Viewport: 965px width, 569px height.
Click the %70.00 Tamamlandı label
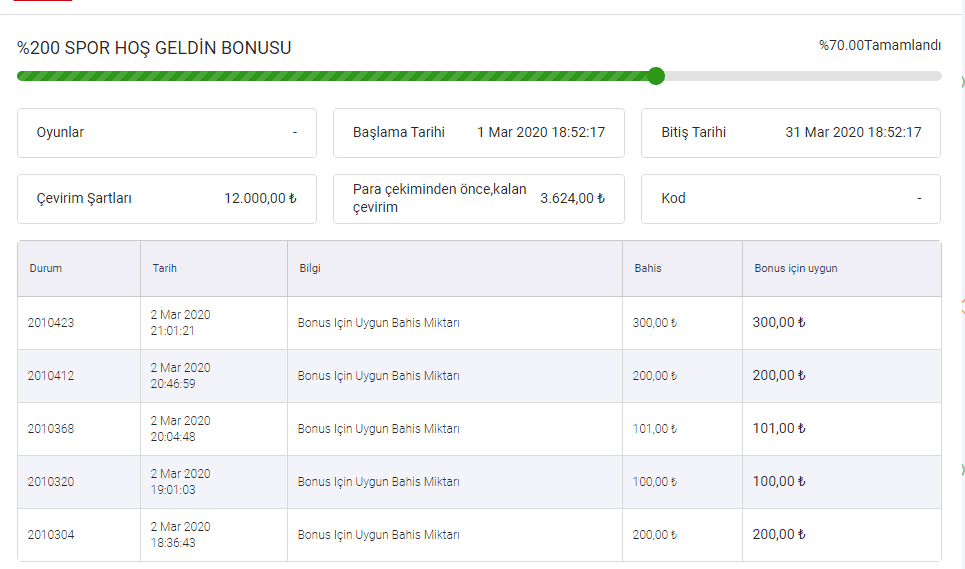(879, 45)
